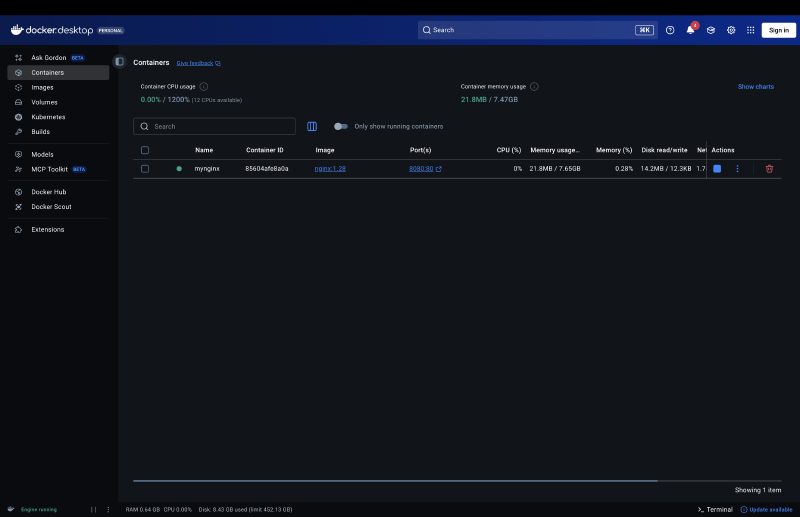
Task: Click the mynginx green running status dot
Action: 179,168
